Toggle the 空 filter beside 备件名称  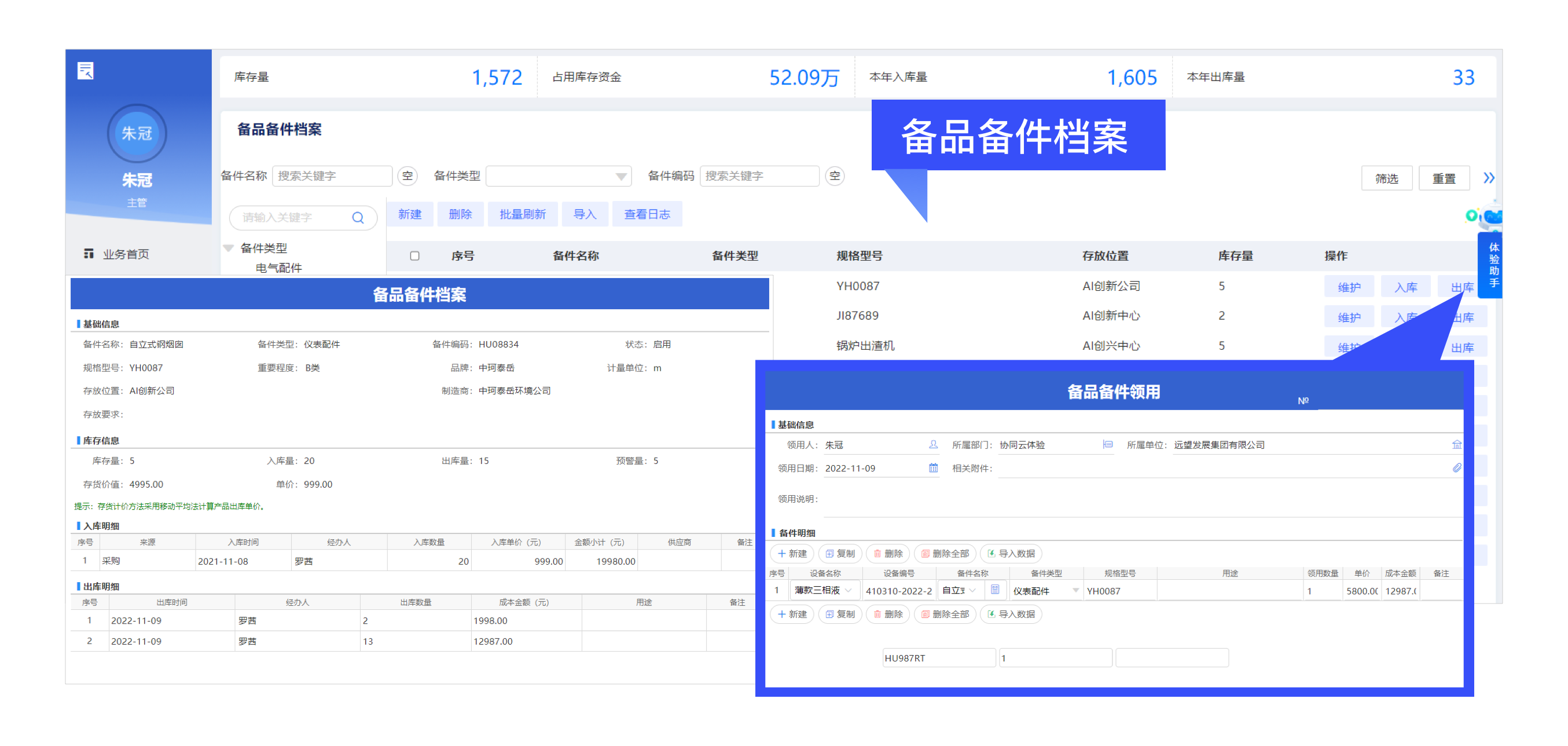click(x=408, y=176)
